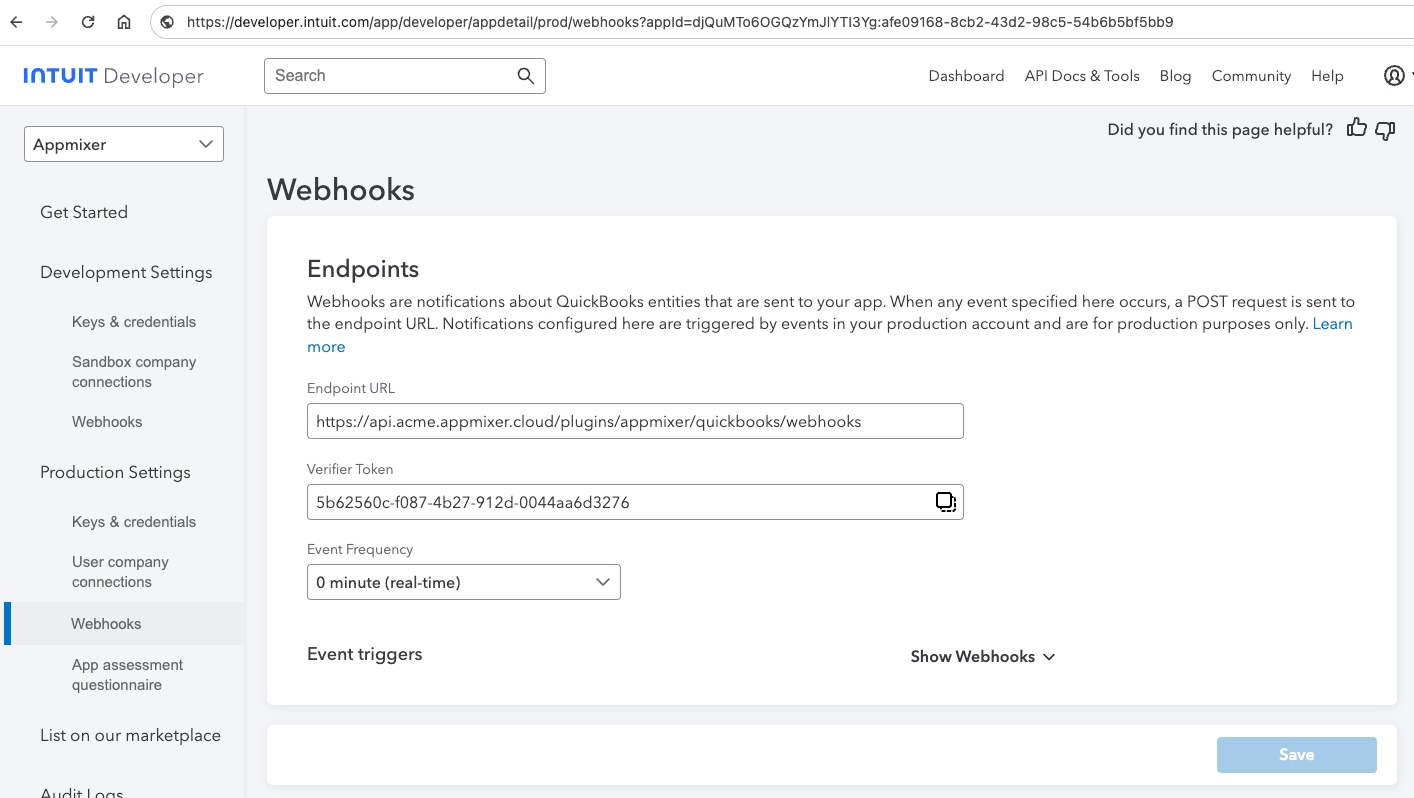Open the Event Frequency dropdown
Viewport: 1414px width, 798px height.
pos(463,582)
